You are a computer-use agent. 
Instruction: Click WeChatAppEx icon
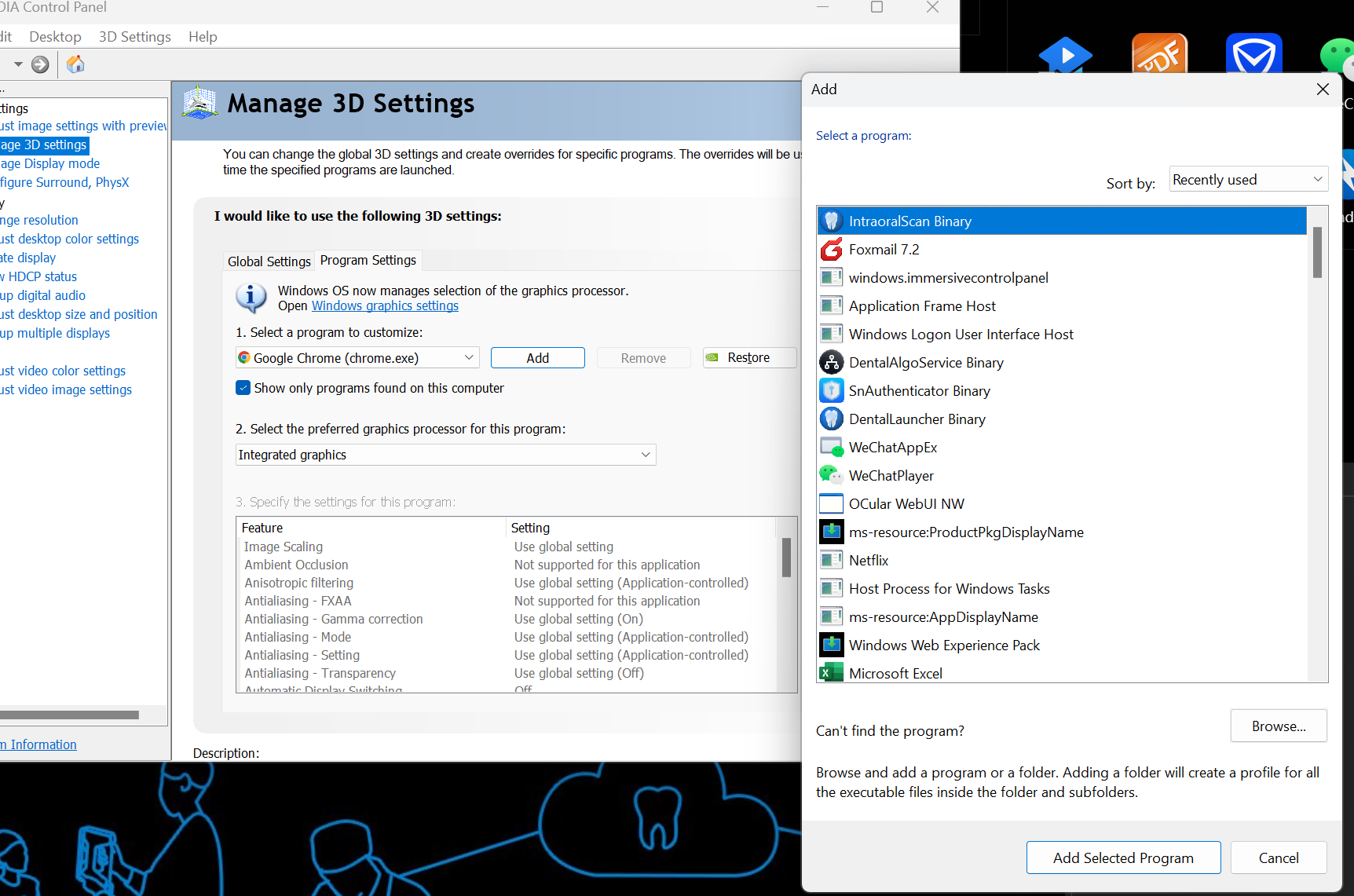point(832,448)
